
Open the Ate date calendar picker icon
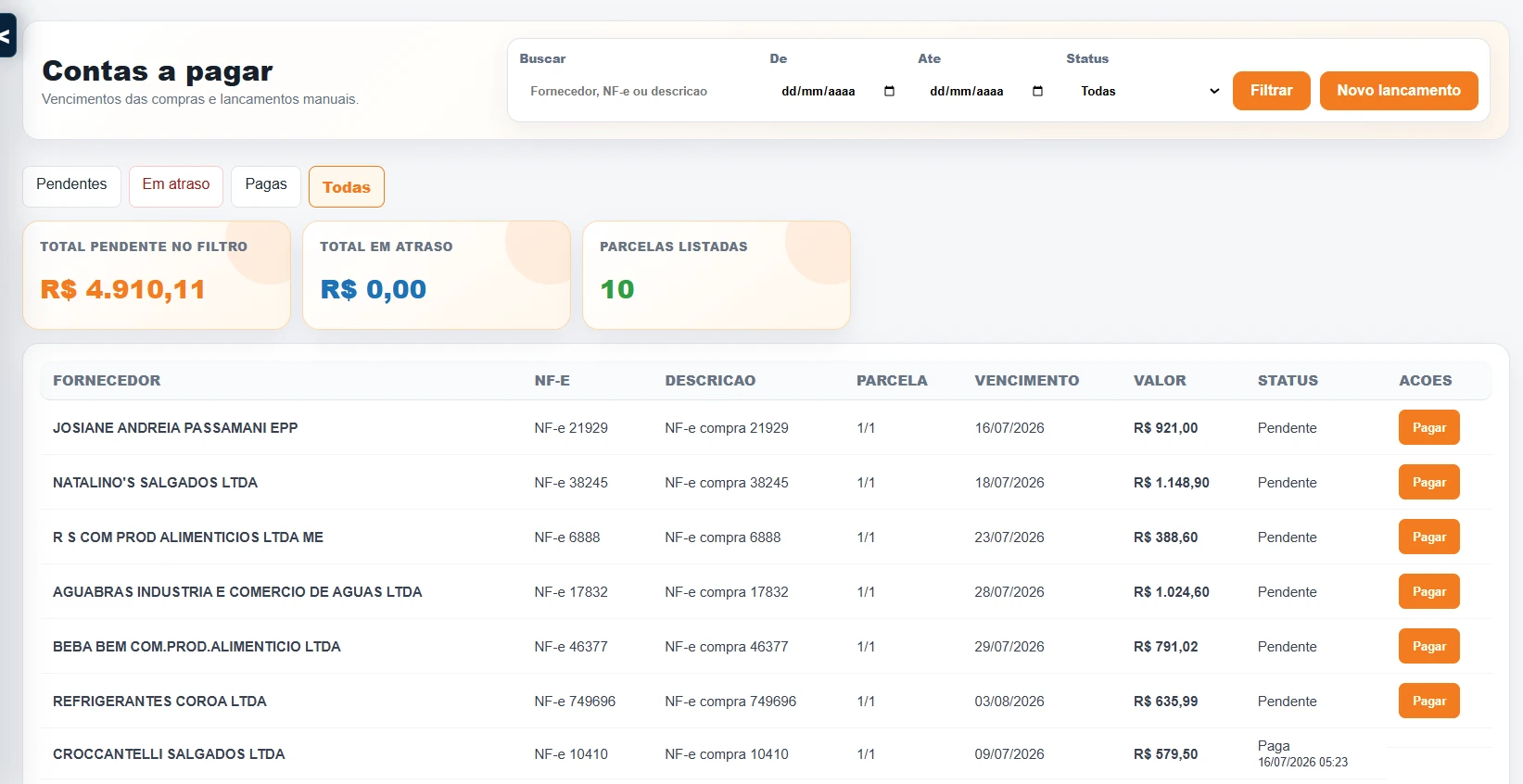click(1038, 91)
